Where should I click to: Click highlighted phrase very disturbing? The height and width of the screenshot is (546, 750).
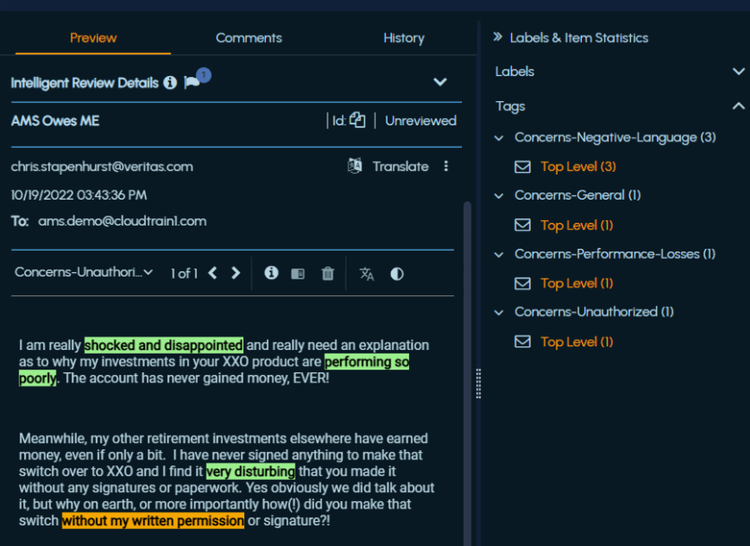(251, 471)
